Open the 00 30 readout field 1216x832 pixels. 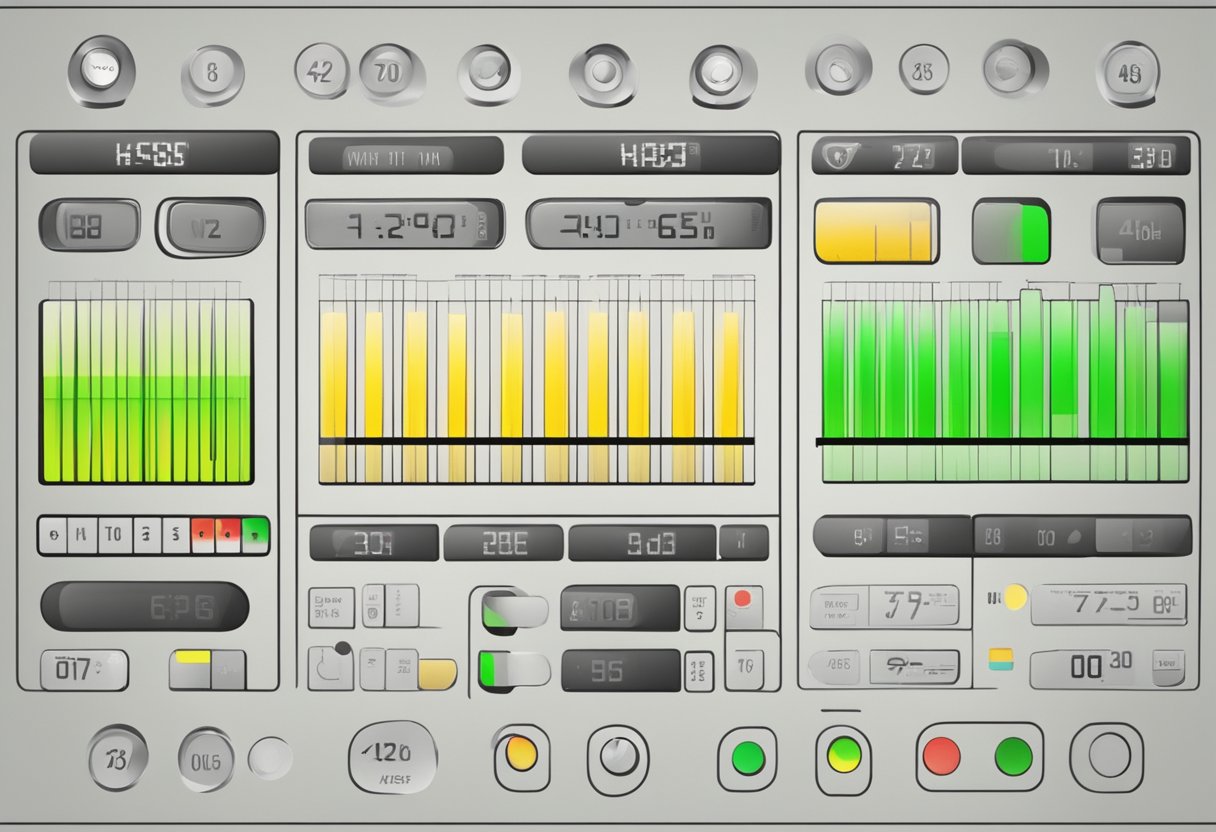click(x=1107, y=668)
